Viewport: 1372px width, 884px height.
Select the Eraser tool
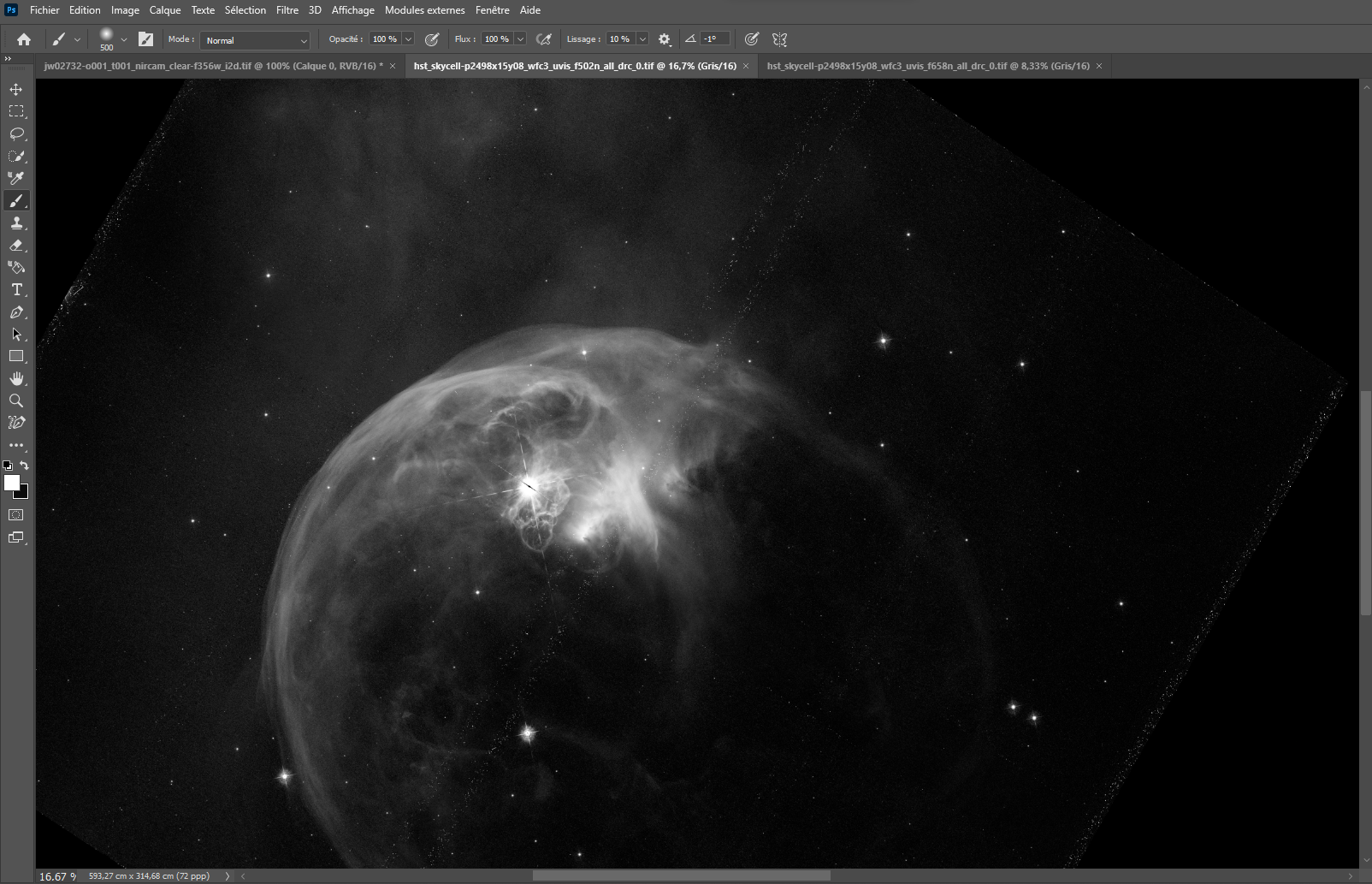(16, 245)
